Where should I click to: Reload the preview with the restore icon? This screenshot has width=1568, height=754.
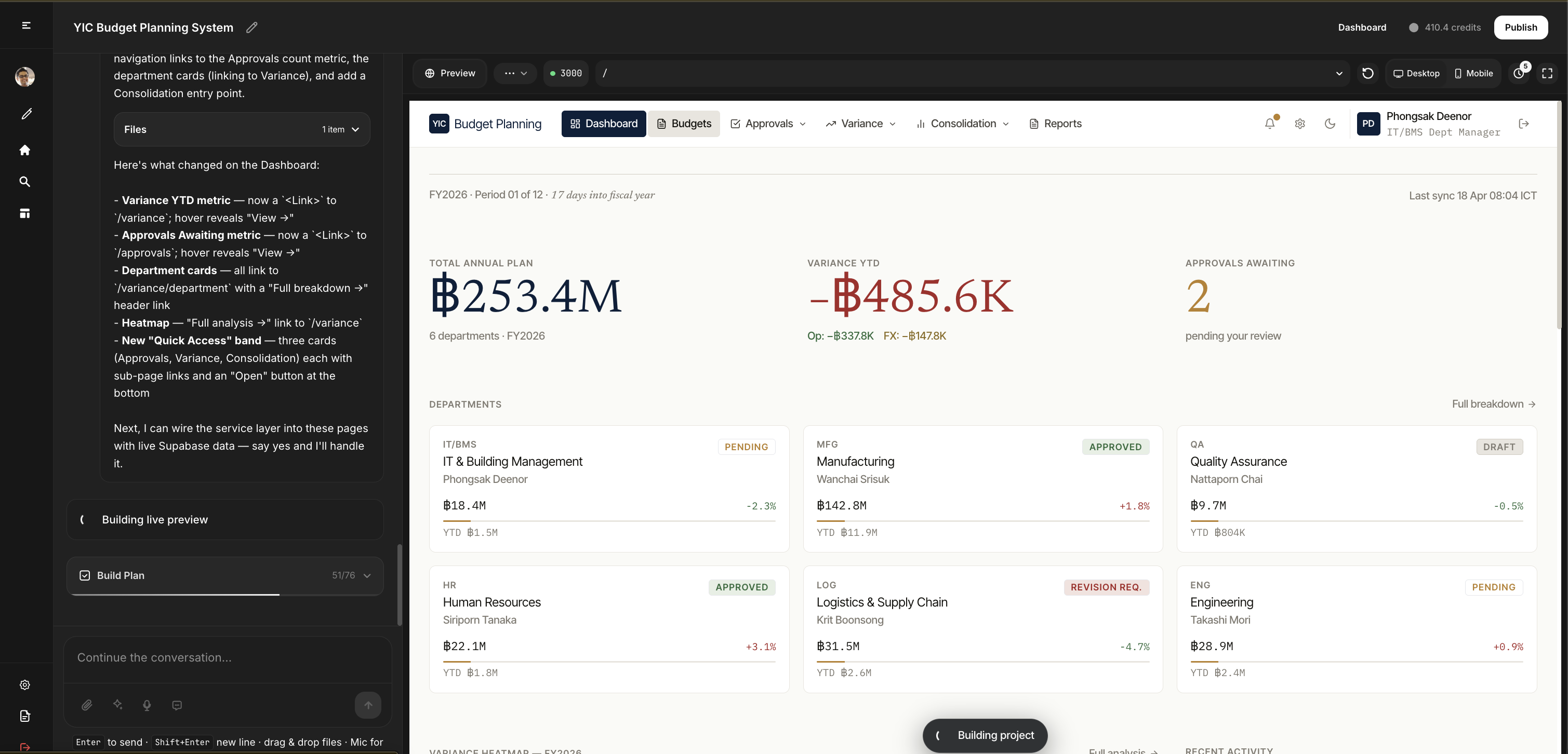(1368, 73)
